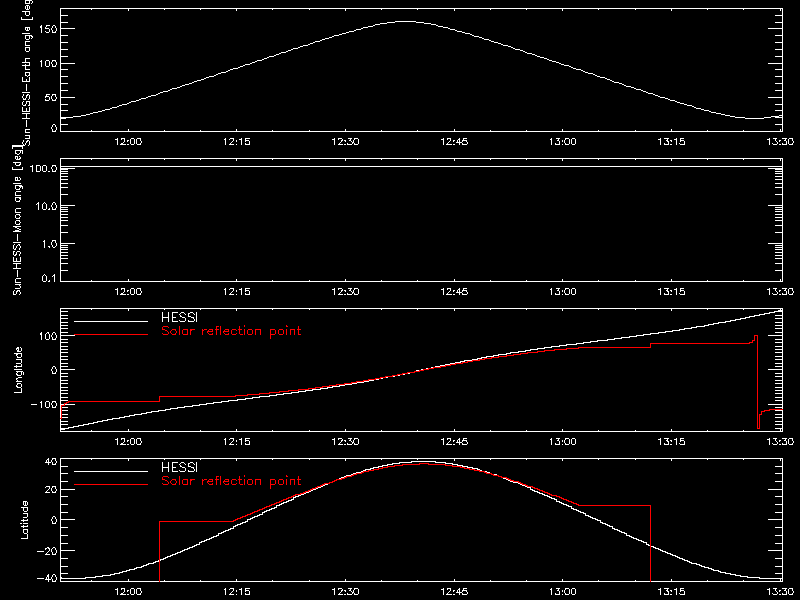The image size is (800, 600).
Task: Click the -100 tick on the Longitude axis
Action: 44,404
